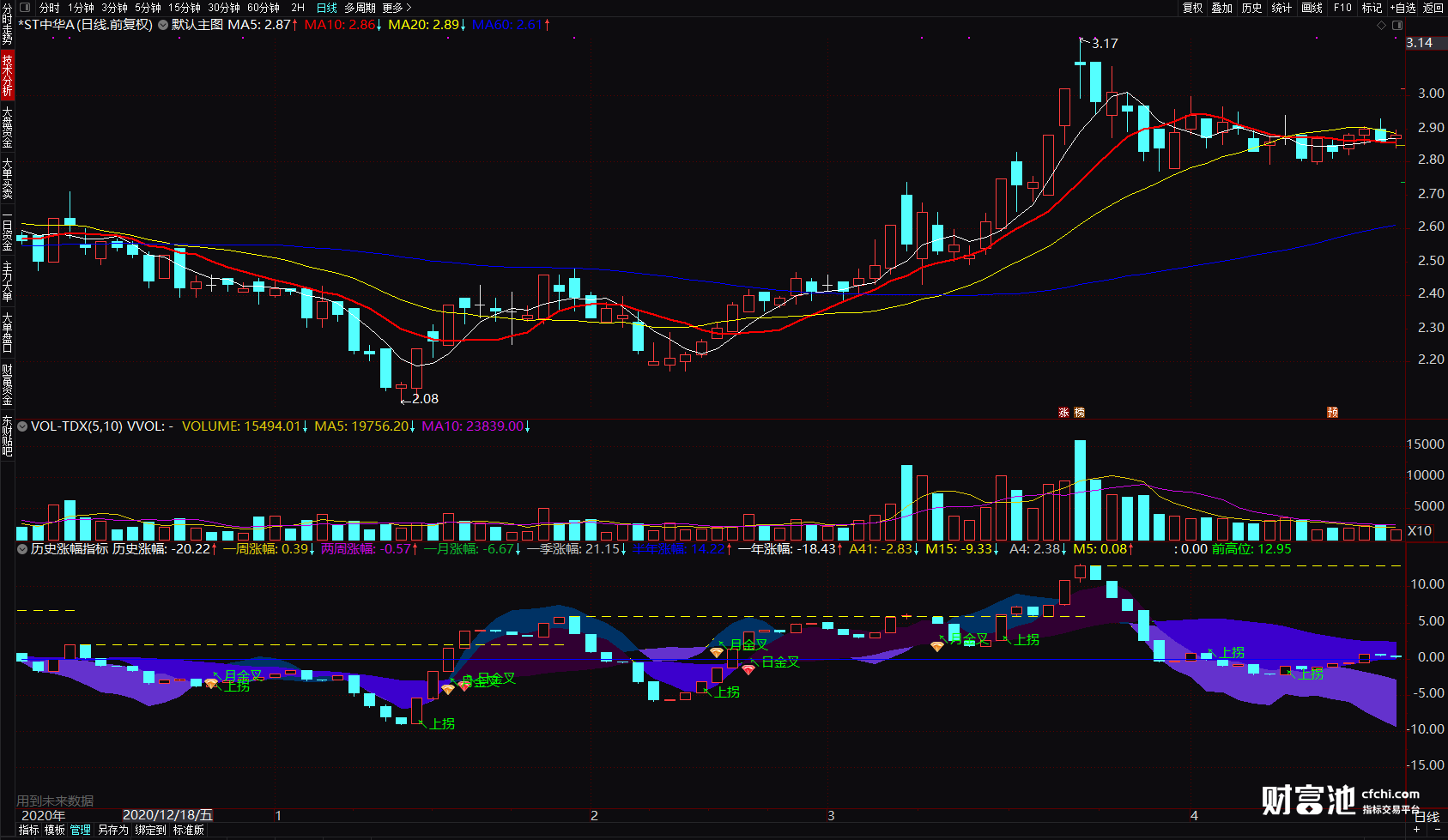The image size is (1448, 840).
Task: Select the 5分钟 period
Action: click(148, 8)
